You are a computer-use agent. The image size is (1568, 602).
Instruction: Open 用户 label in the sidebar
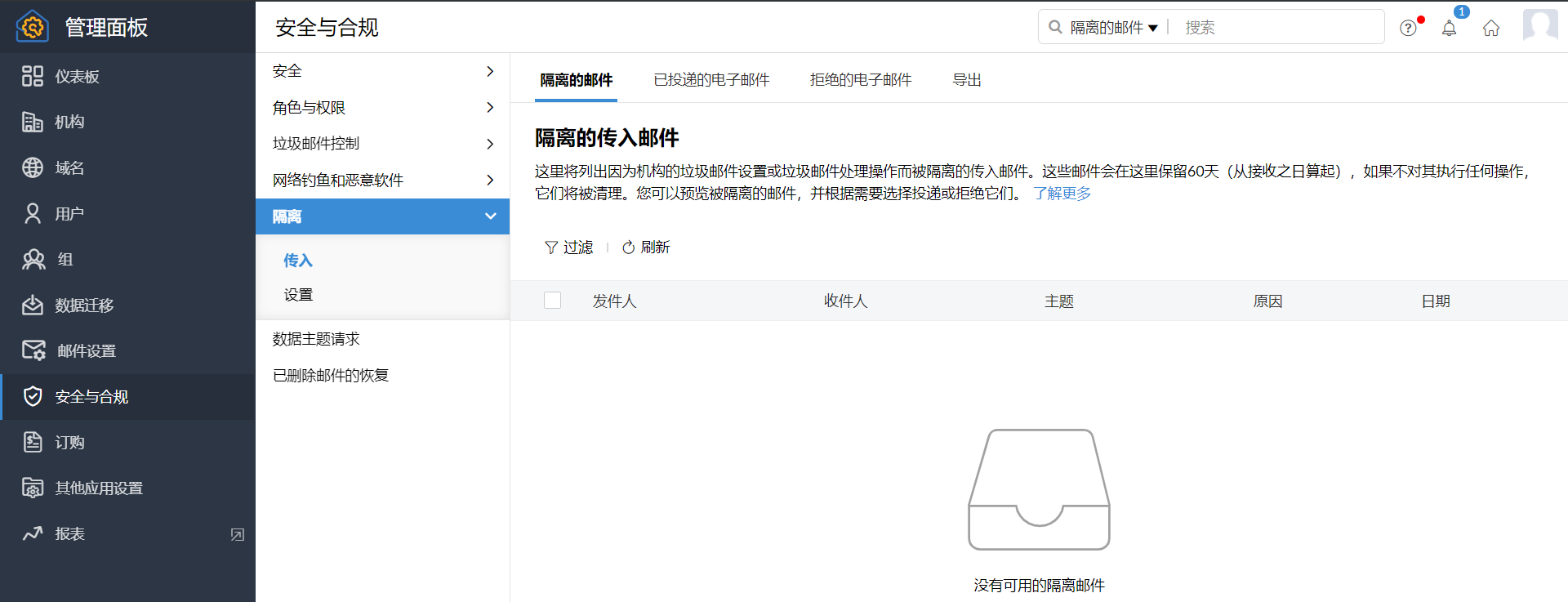tap(69, 213)
